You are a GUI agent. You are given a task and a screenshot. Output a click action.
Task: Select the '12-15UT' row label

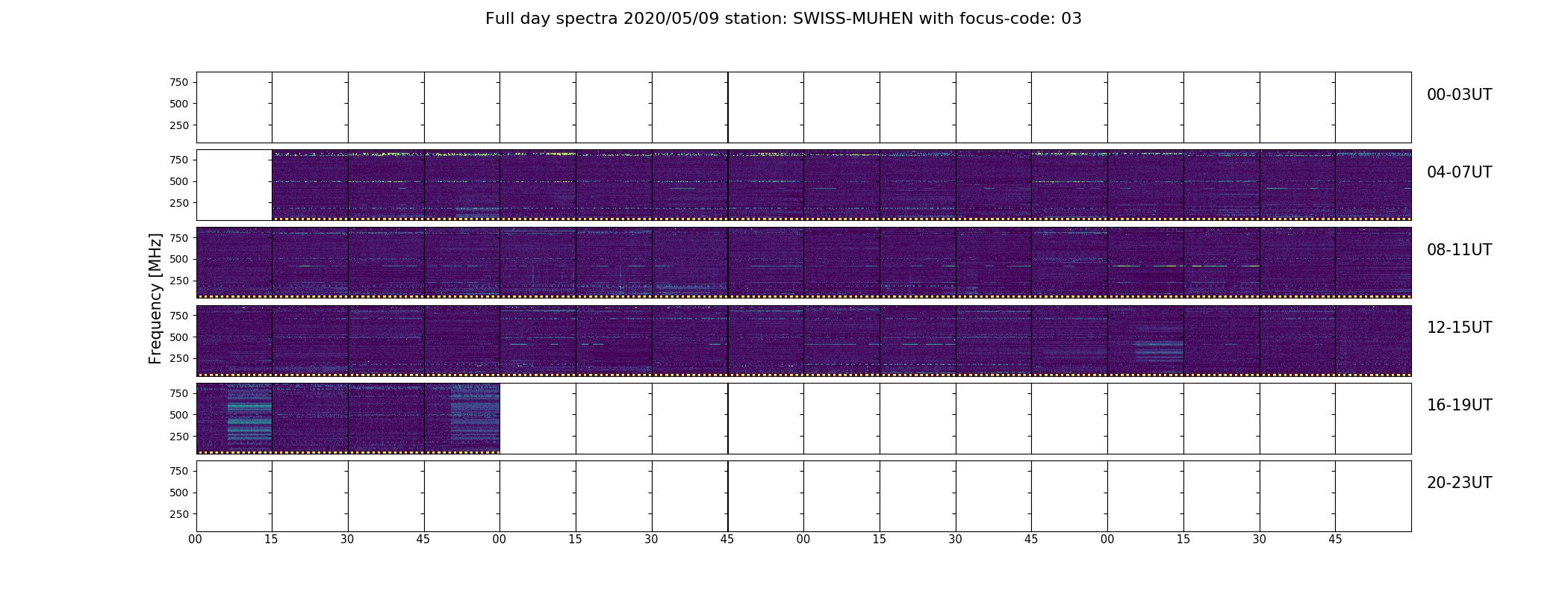(1459, 328)
